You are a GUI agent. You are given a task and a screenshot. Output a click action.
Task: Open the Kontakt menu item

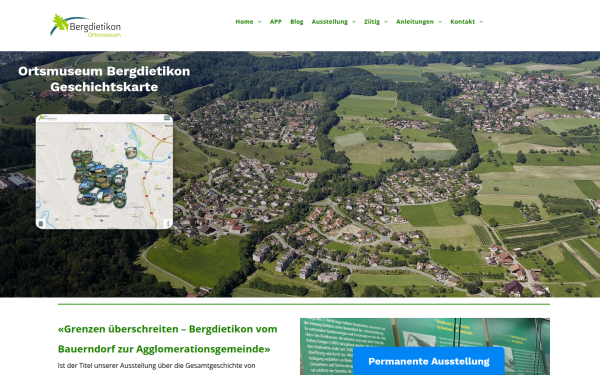click(462, 22)
